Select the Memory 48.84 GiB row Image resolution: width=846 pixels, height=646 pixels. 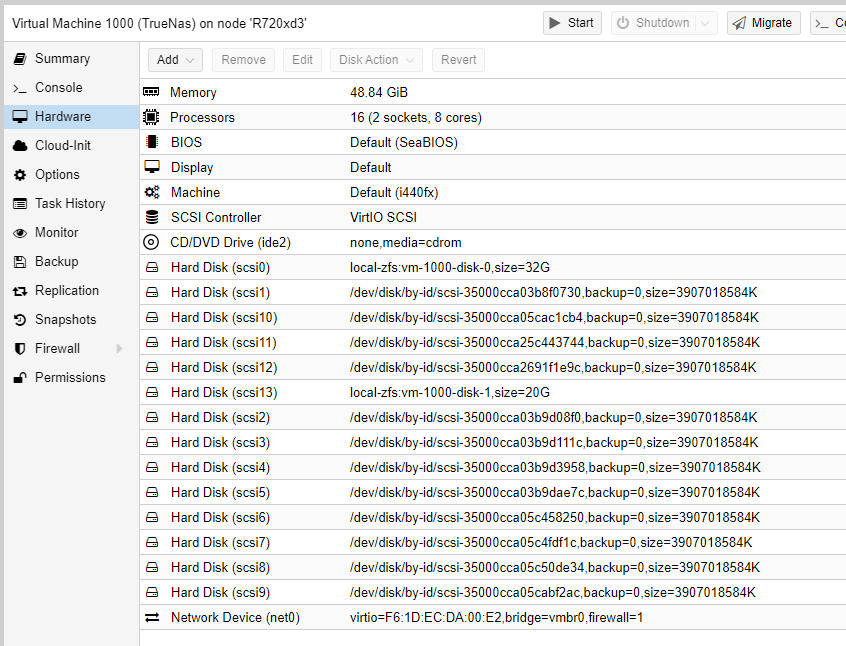pos(493,92)
